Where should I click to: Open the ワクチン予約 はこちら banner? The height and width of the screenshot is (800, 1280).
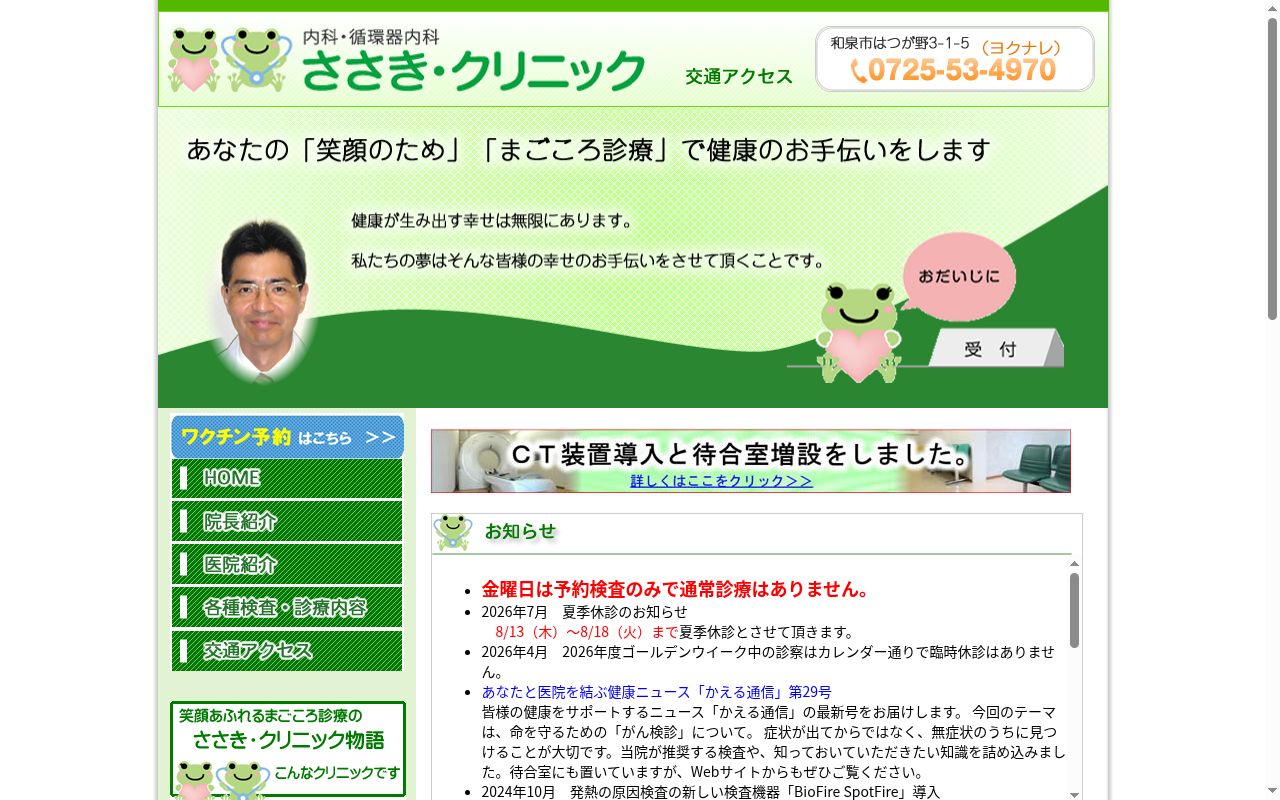tap(287, 437)
